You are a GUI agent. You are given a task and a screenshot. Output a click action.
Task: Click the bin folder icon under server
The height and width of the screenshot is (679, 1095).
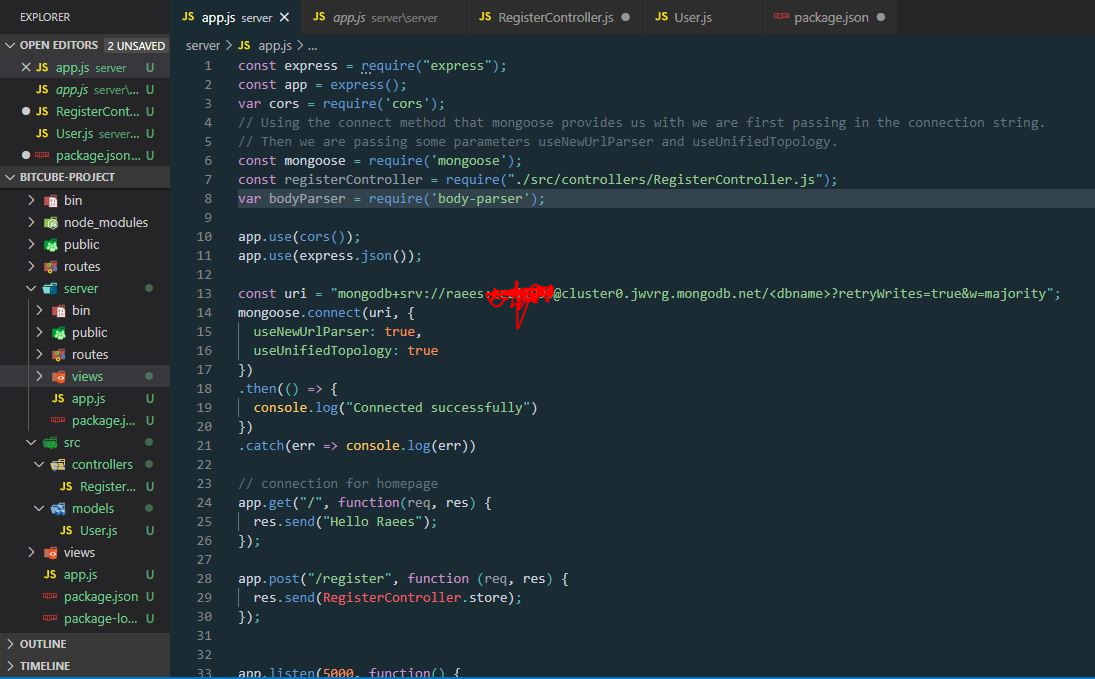point(59,311)
